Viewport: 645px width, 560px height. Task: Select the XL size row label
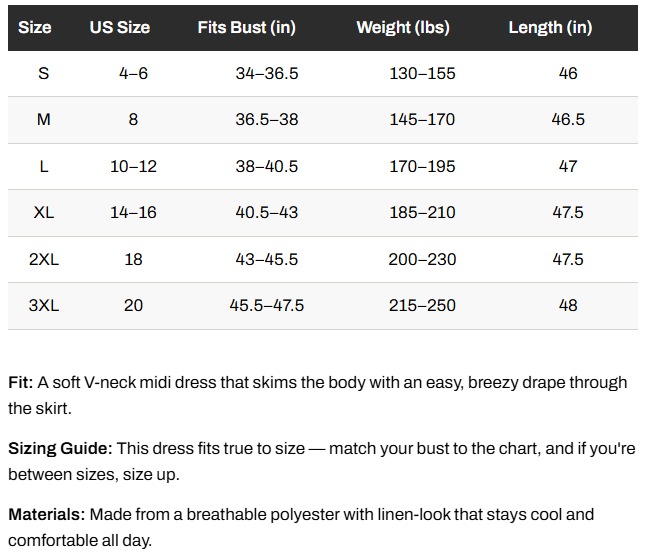[x=44, y=213]
